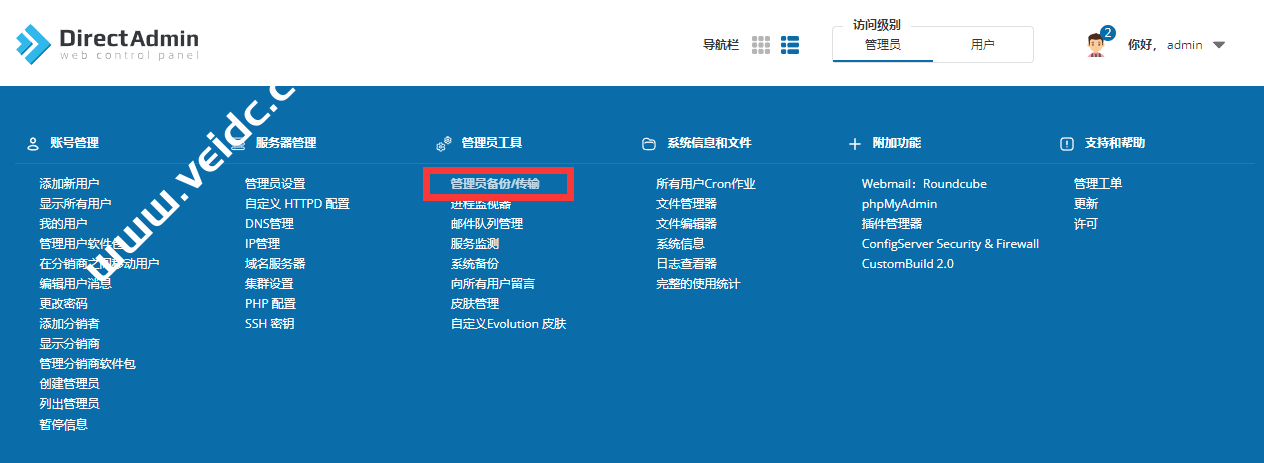
Task: Open 添加分销者
Action: (69, 324)
